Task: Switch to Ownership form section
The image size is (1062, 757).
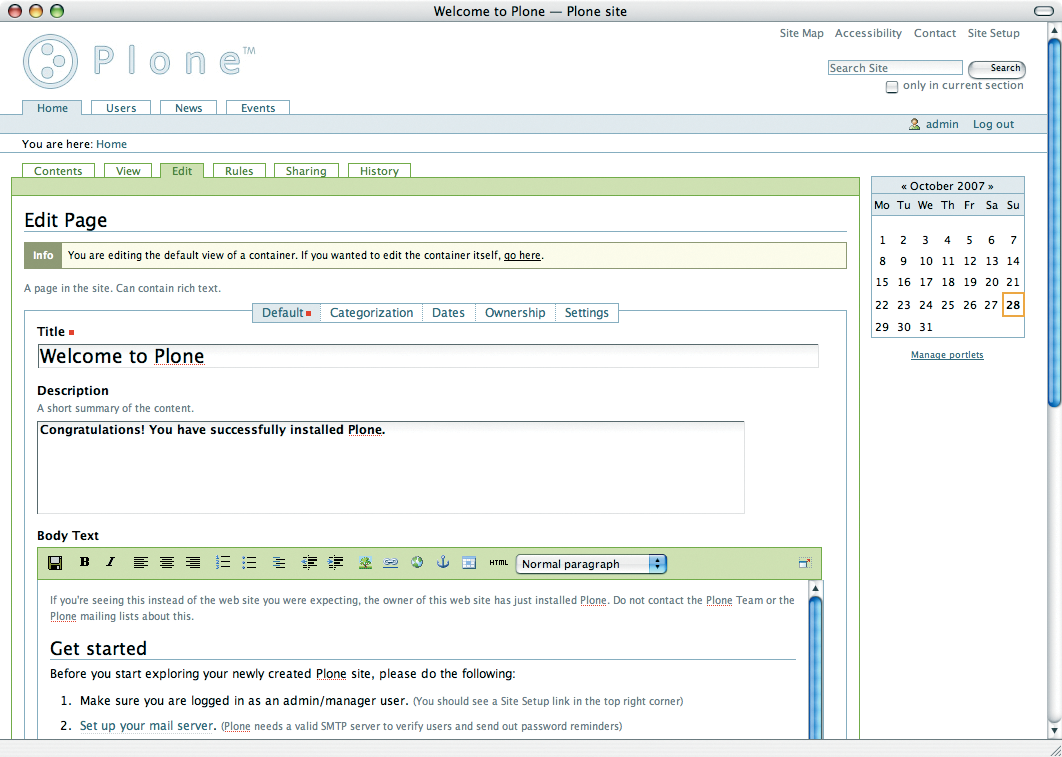Action: 515,313
